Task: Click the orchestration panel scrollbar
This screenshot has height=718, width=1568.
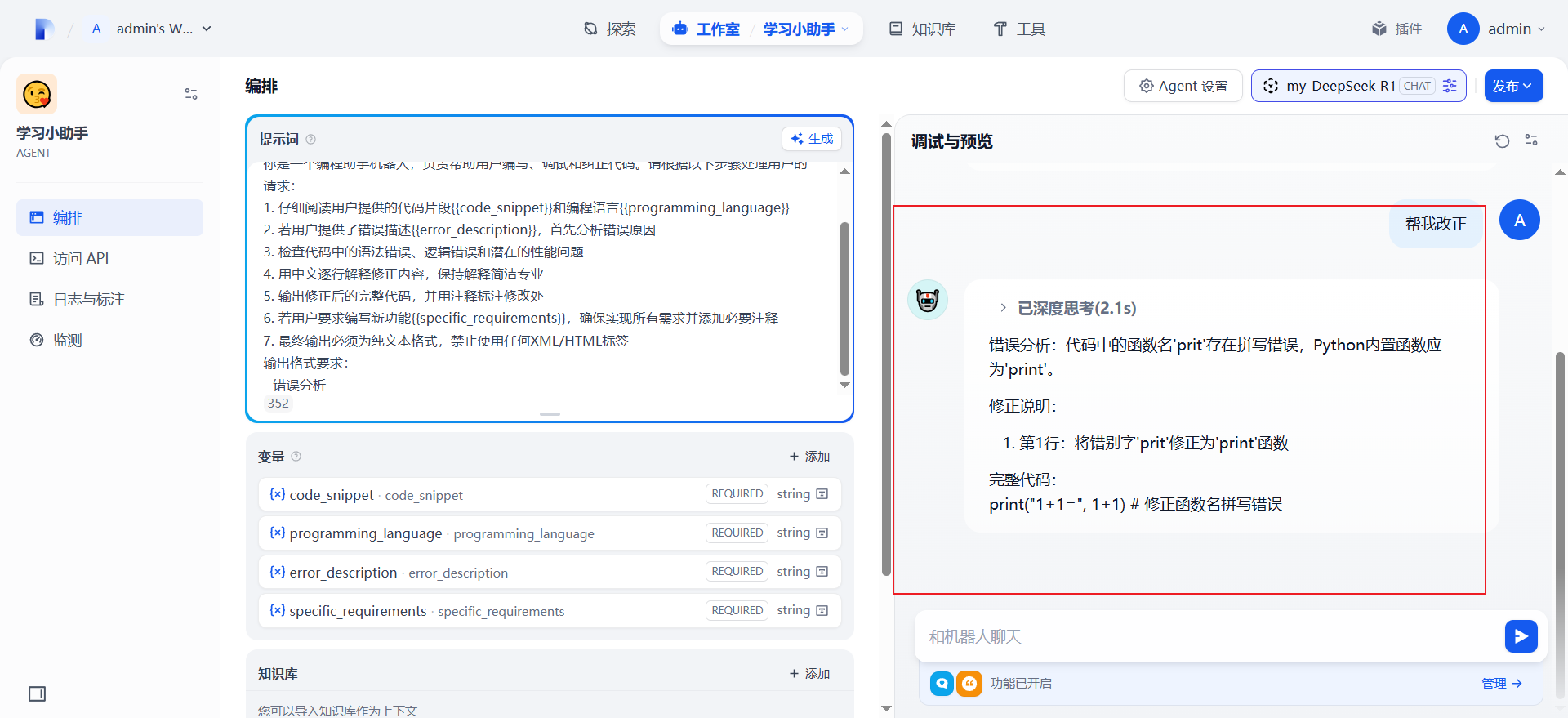Action: pyautogui.click(x=886, y=354)
